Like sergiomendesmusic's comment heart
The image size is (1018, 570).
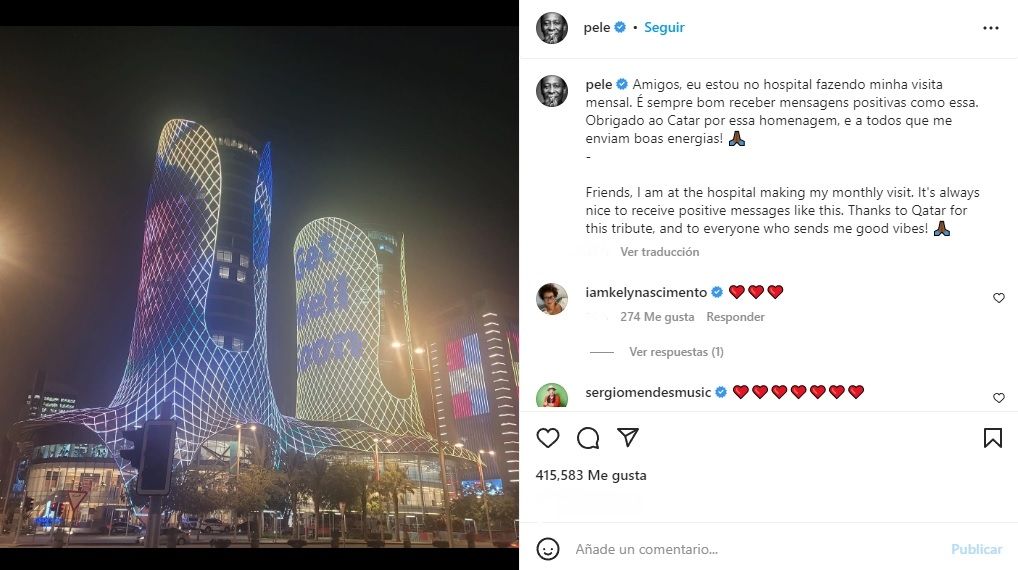click(999, 398)
